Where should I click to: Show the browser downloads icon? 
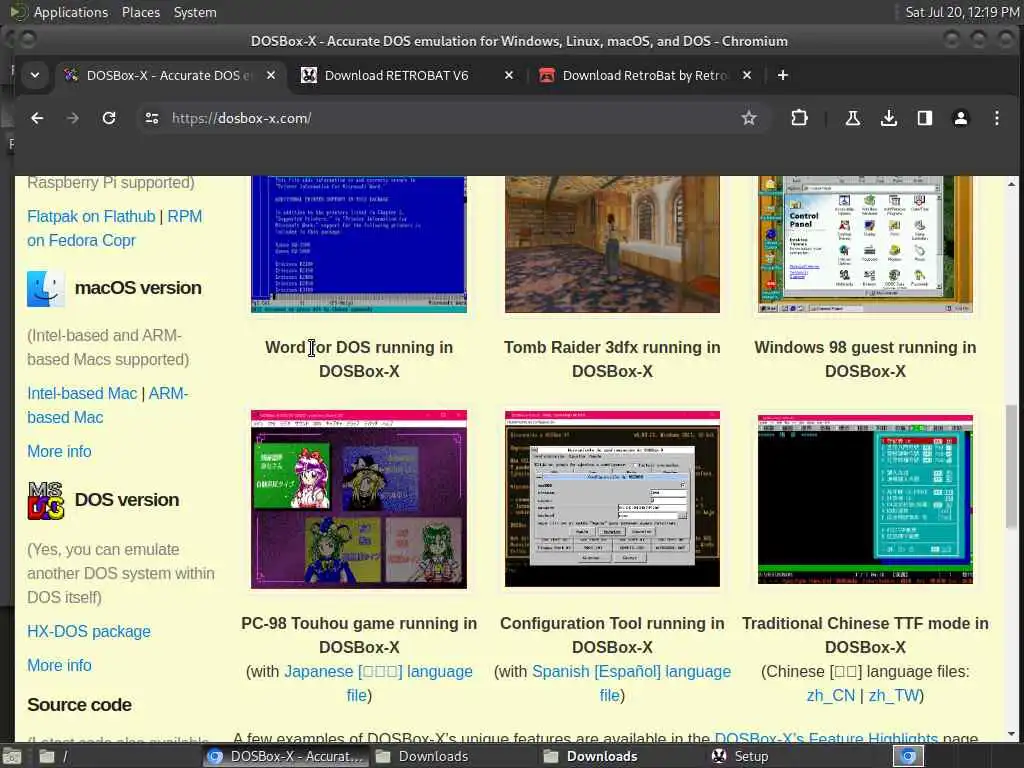pyautogui.click(x=888, y=118)
